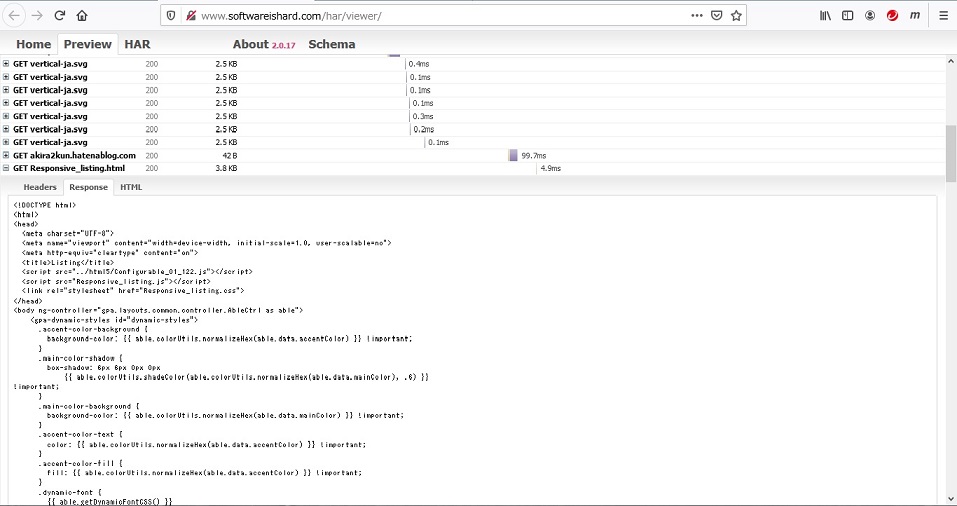This screenshot has height=506, width=957.
Task: Expand the vertical-ja.svg request with 0.2ms
Action: [x=5, y=129]
